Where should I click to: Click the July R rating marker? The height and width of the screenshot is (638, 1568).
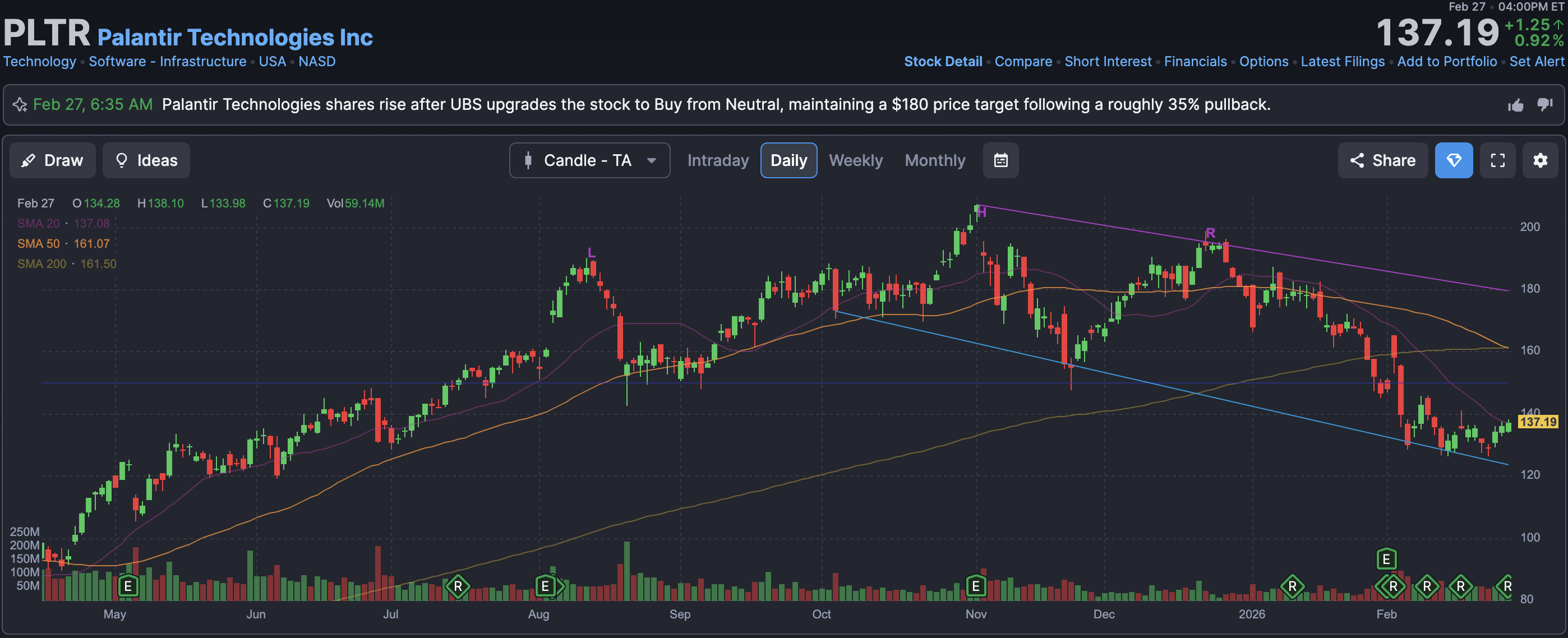click(x=458, y=586)
